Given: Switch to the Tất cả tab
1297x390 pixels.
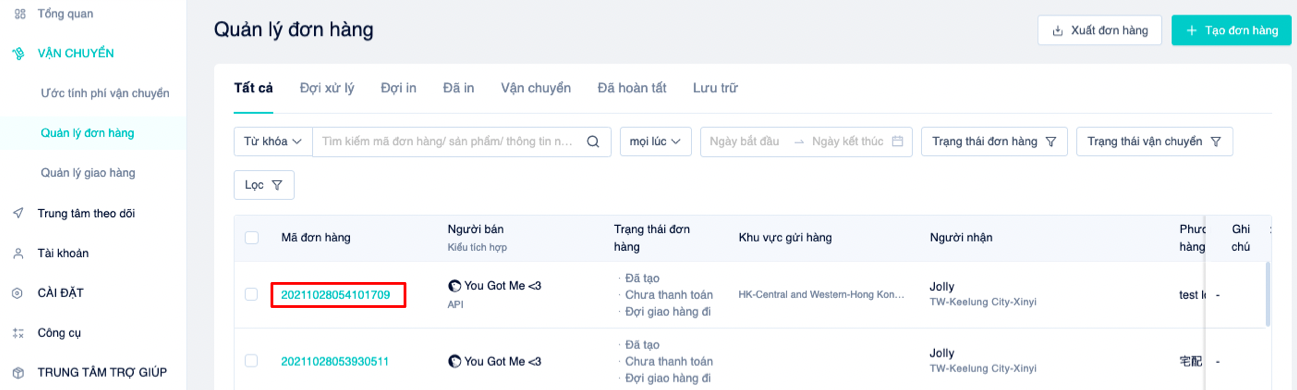Looking at the screenshot, I should click(x=253, y=88).
